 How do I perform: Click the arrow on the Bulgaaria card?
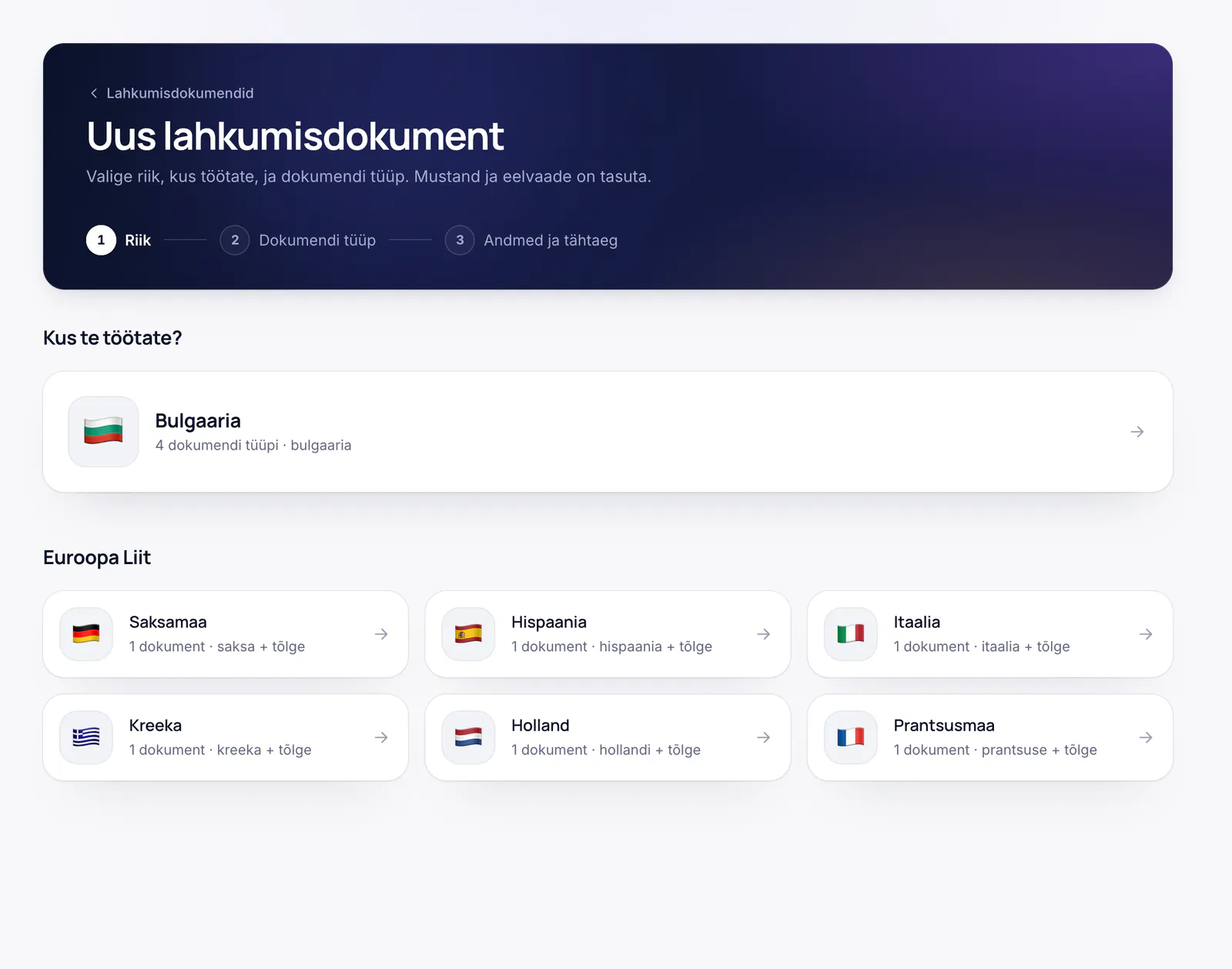coord(1137,432)
